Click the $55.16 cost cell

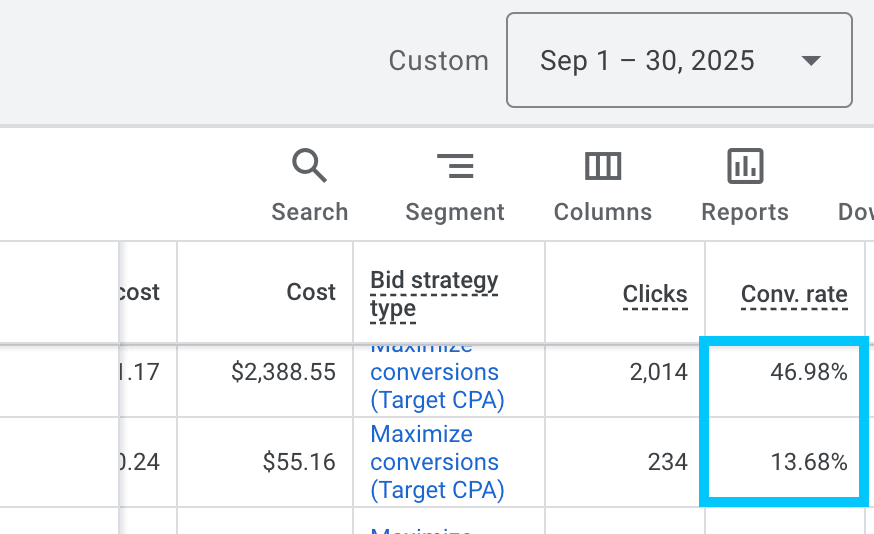299,462
